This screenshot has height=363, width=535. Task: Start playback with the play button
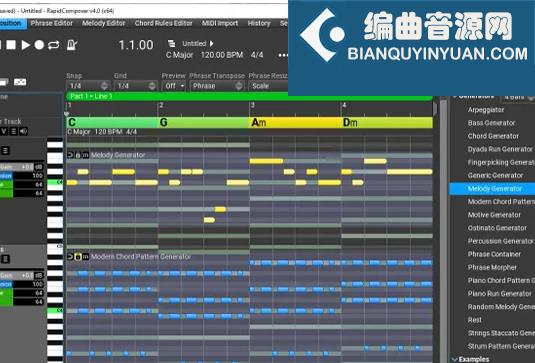point(25,45)
